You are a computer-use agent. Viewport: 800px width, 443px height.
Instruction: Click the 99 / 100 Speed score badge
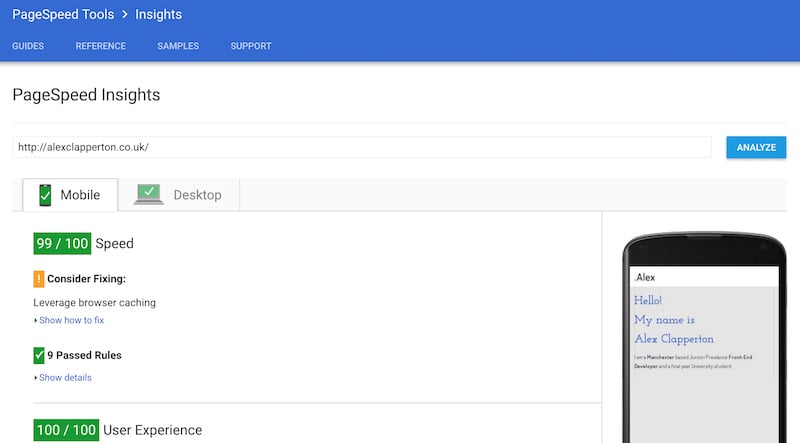[62, 243]
